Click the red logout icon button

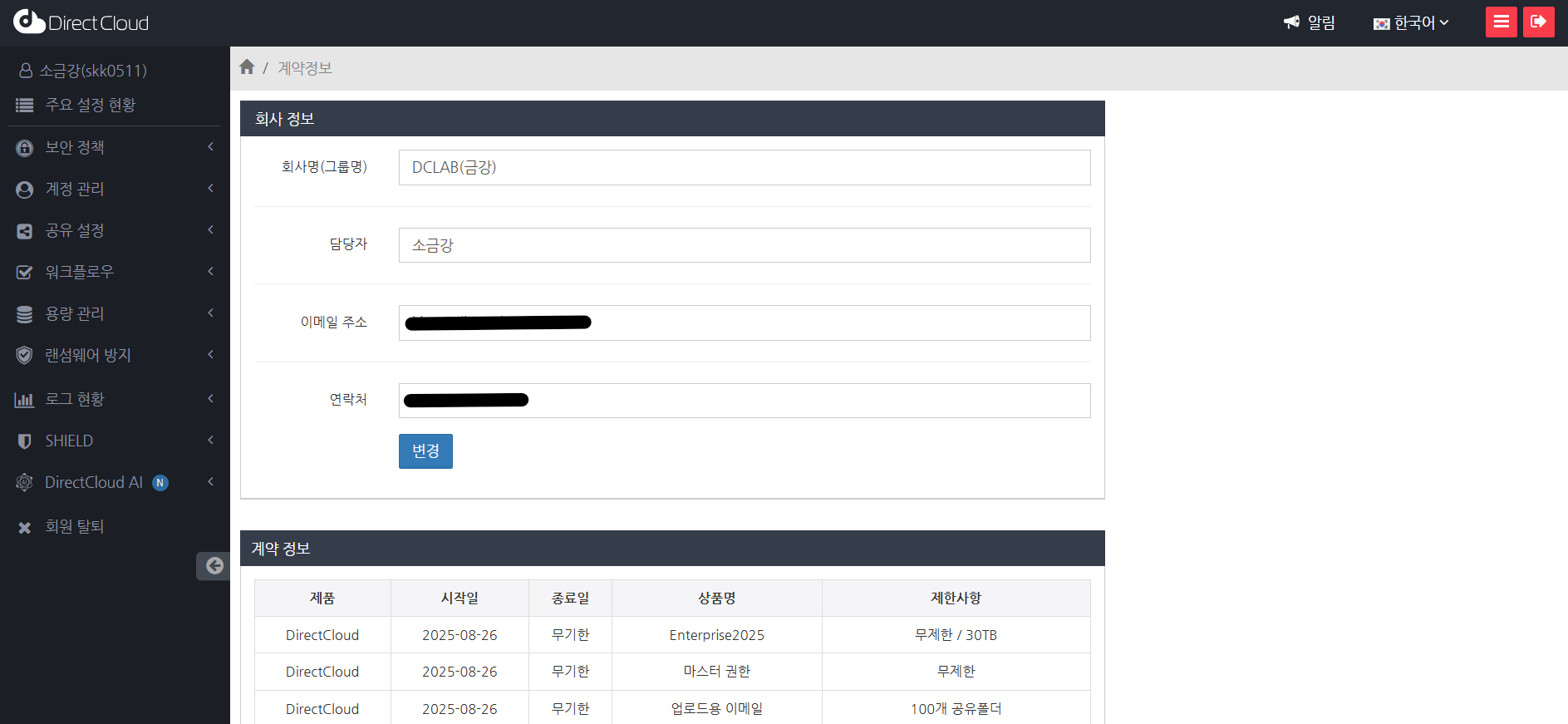[1538, 22]
